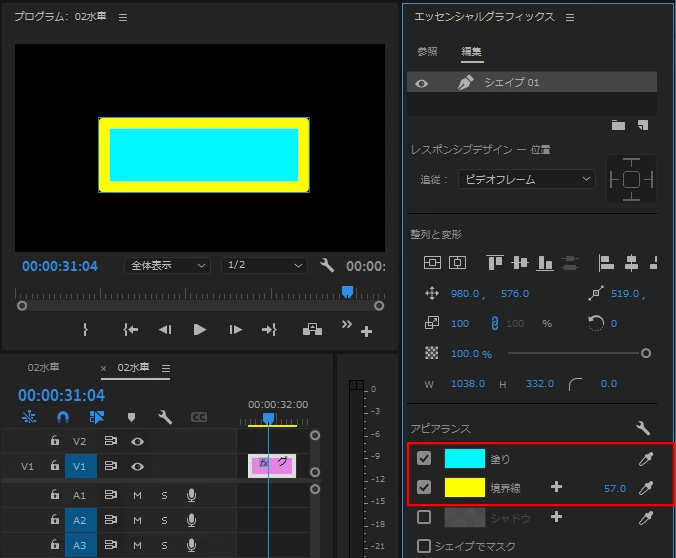Open the エッセンシャルグラフィックス panel menu

(x=570, y=17)
